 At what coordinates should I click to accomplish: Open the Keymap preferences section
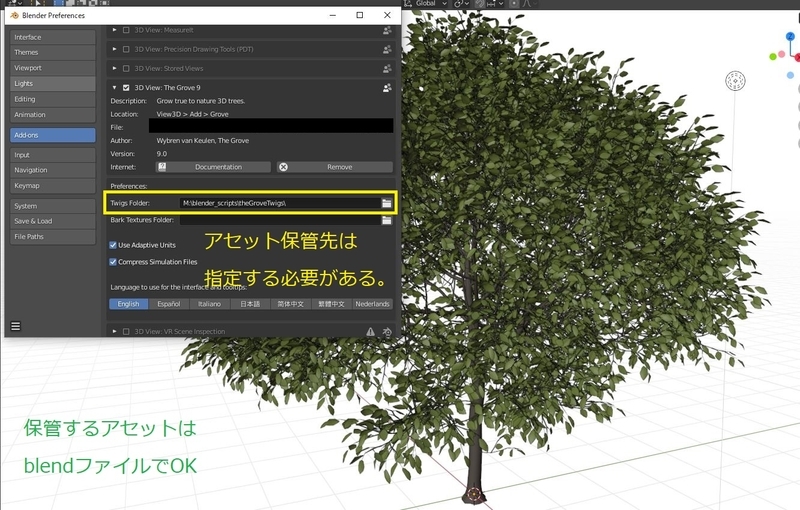tap(53, 186)
